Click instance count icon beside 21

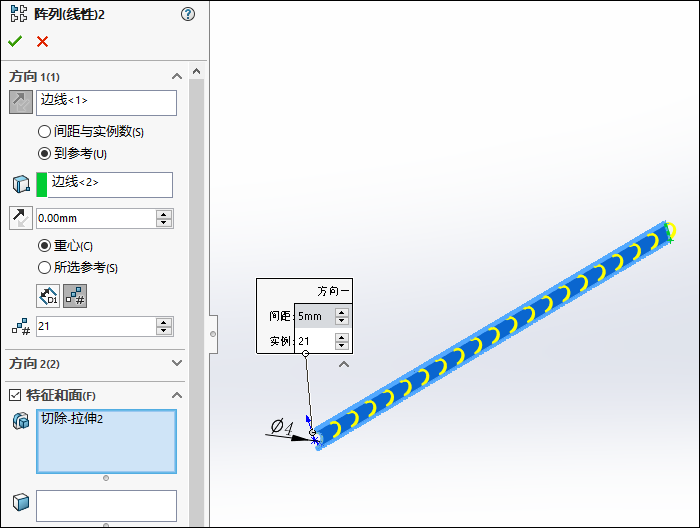pos(21,327)
